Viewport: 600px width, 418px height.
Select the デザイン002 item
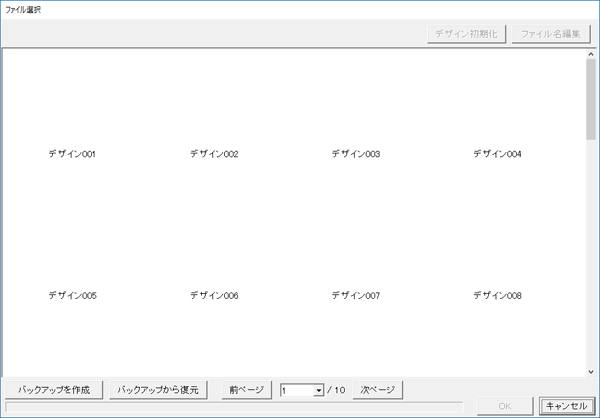tap(214, 154)
